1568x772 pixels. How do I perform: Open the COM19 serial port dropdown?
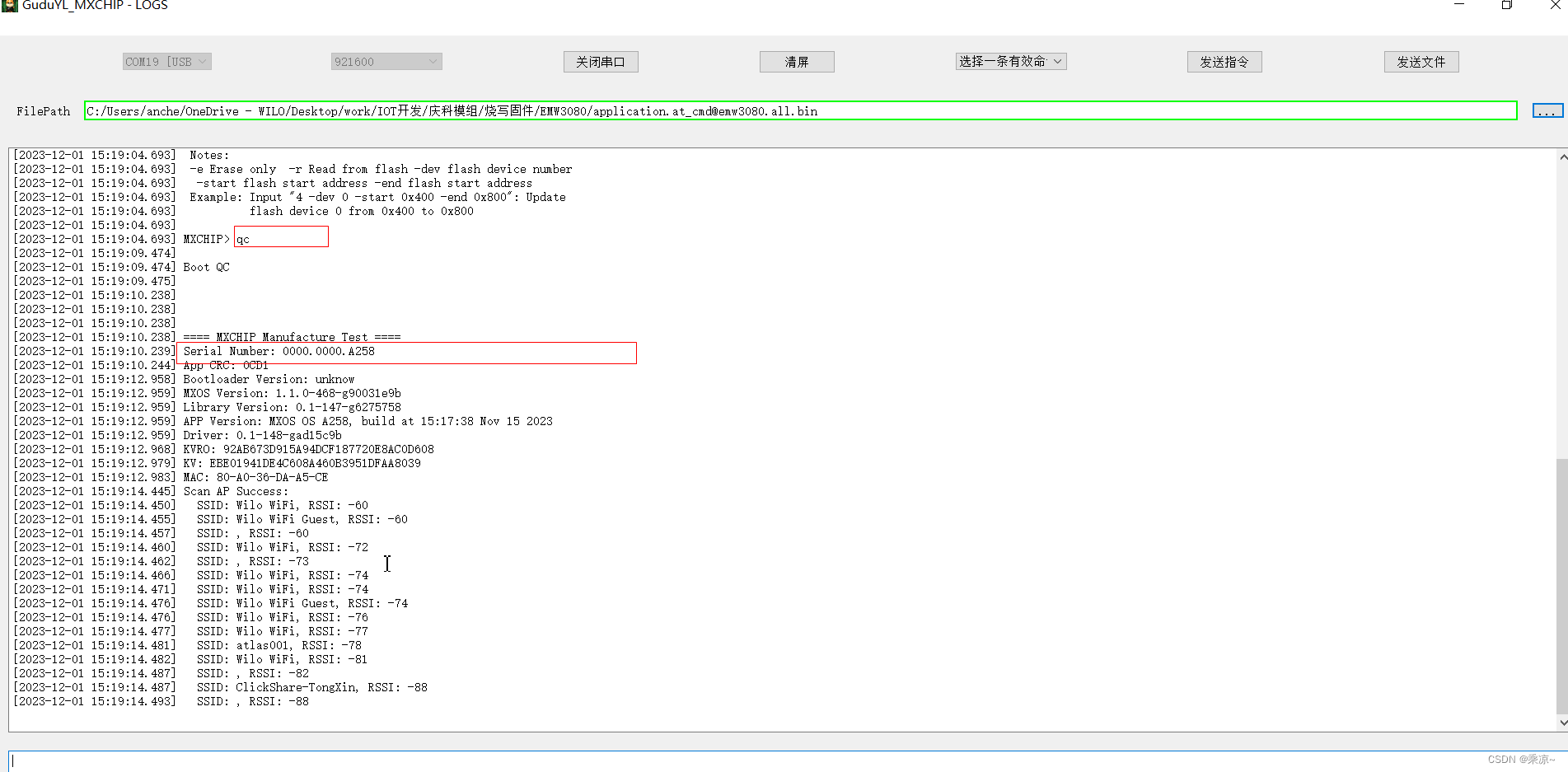point(167,62)
